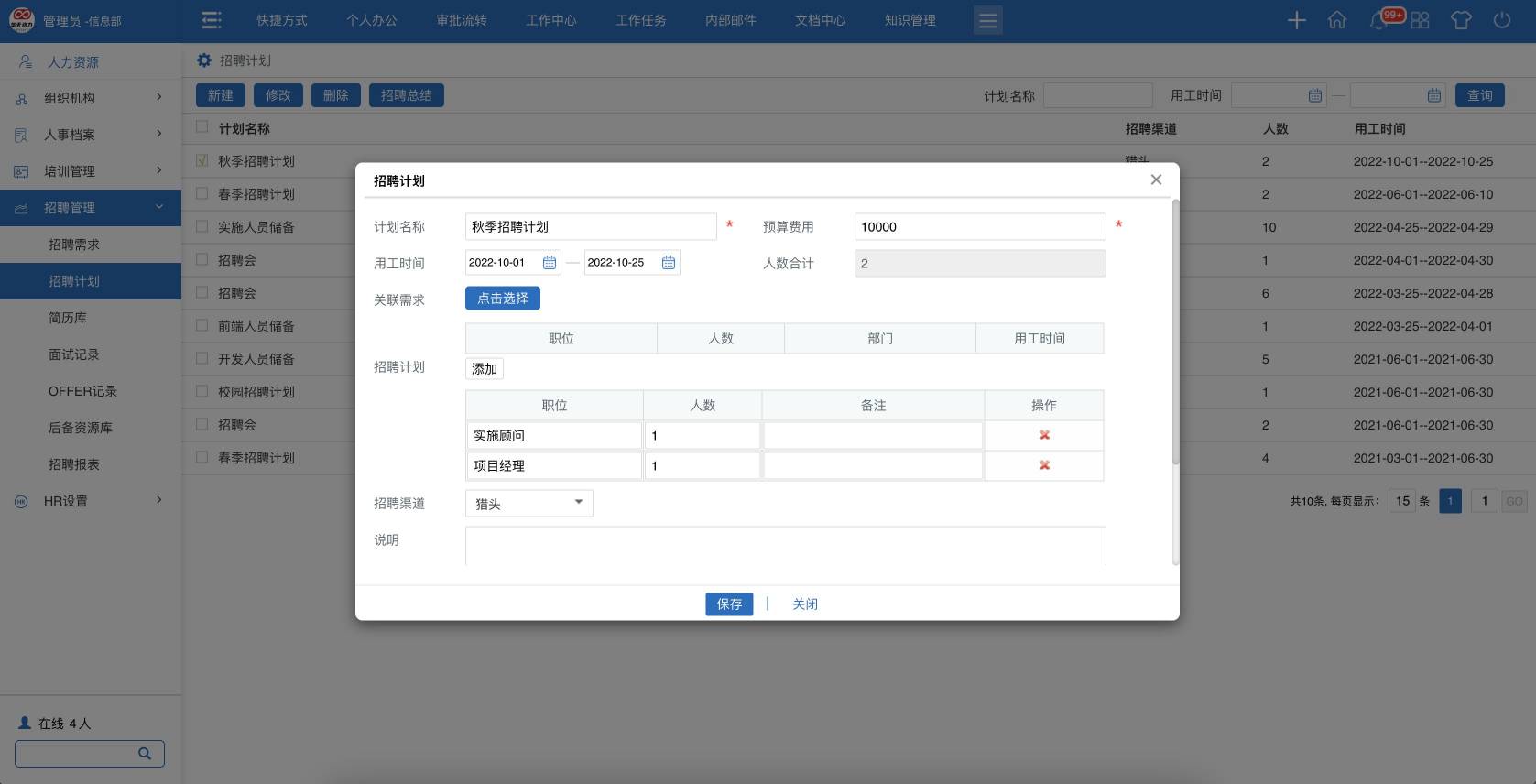1536x784 pixels.
Task: Uncheck the 秋季招聘计划 row checkbox
Action: click(x=202, y=160)
